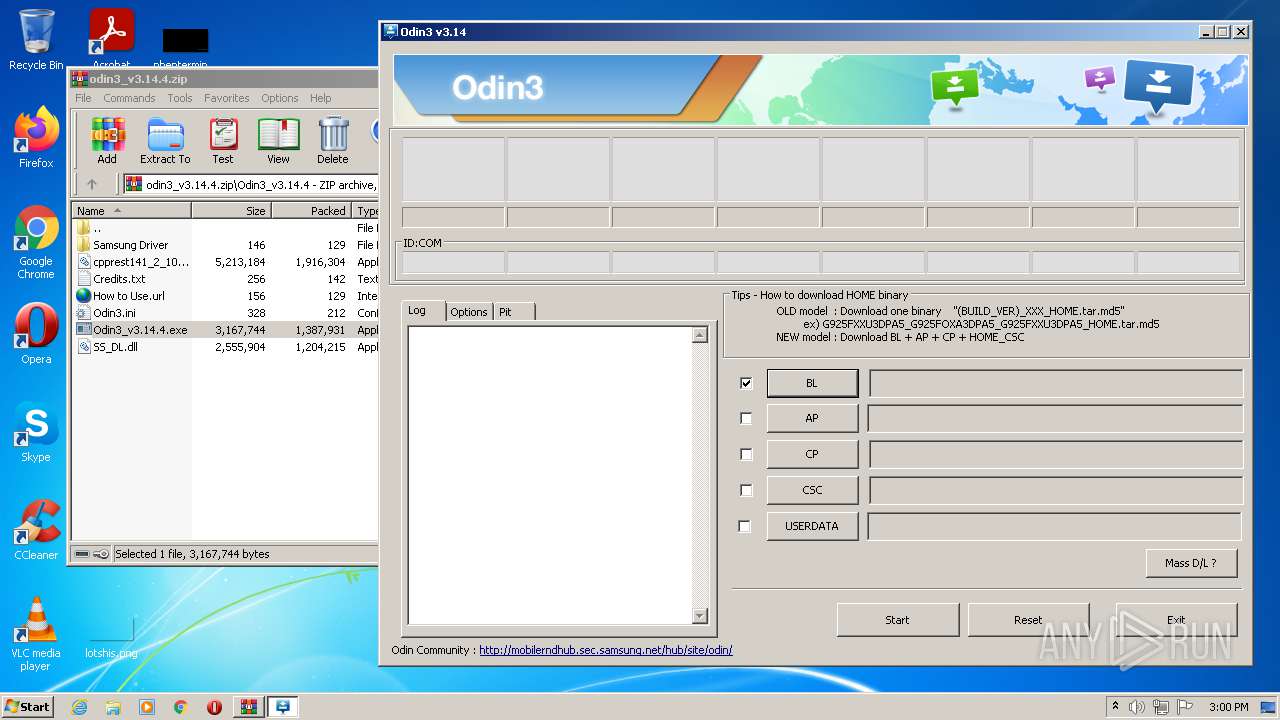Click the AP file path field
The height and width of the screenshot is (720, 1280).
click(x=1055, y=418)
